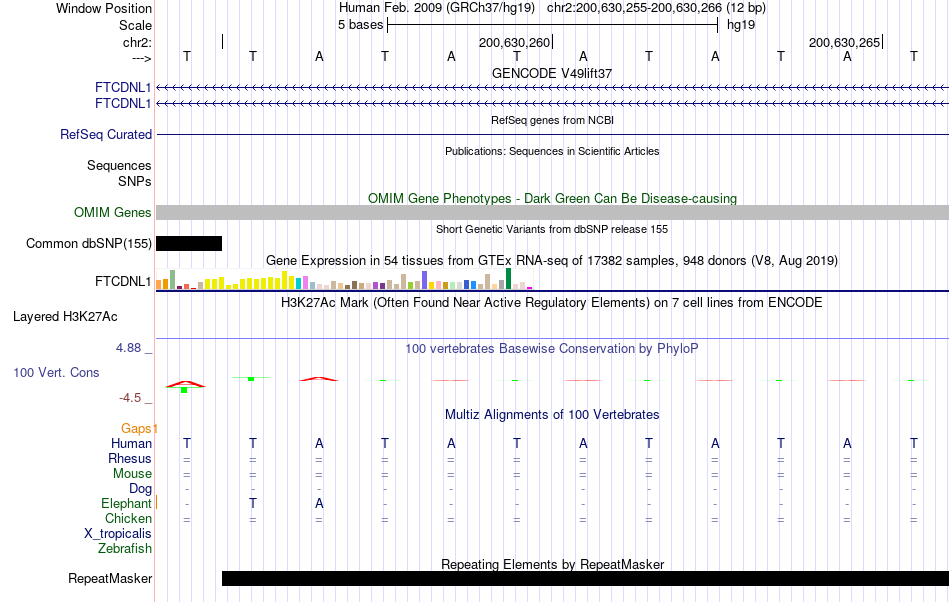Viewport: 950px width, 602px height.
Task: Click the Dog alignment row label
Action: tap(140, 488)
